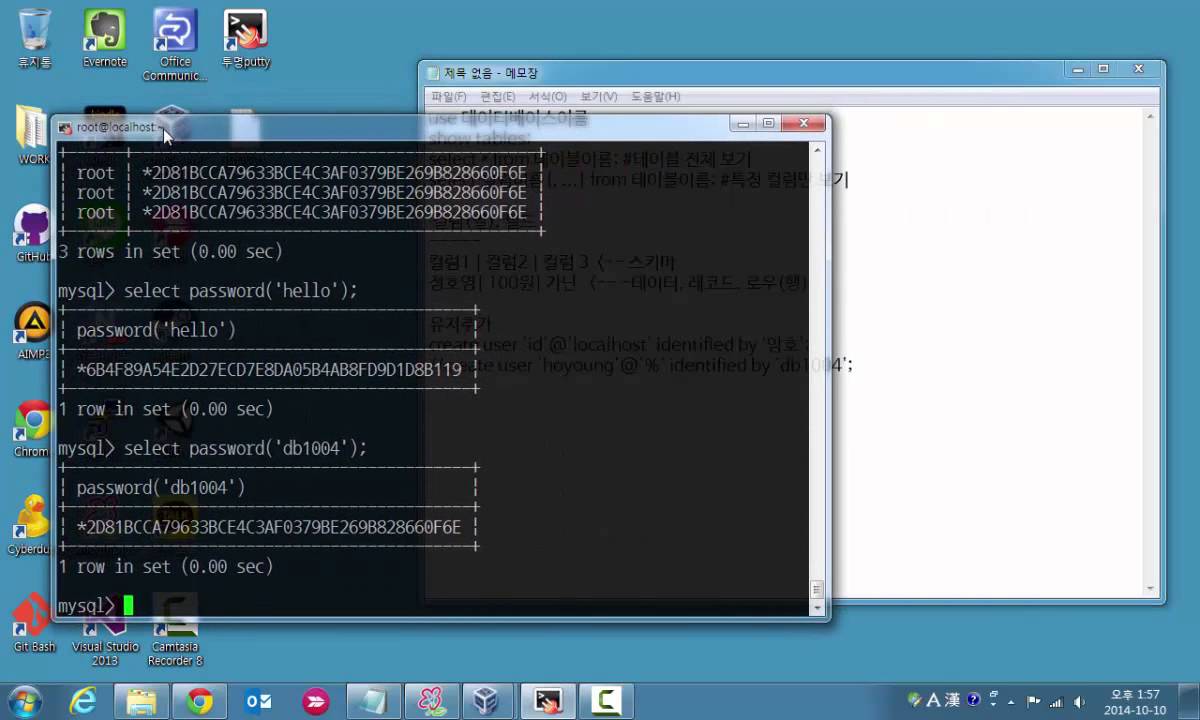1200x720 pixels.
Task: Open the Git Bash desktop shortcut
Action: (x=34, y=622)
